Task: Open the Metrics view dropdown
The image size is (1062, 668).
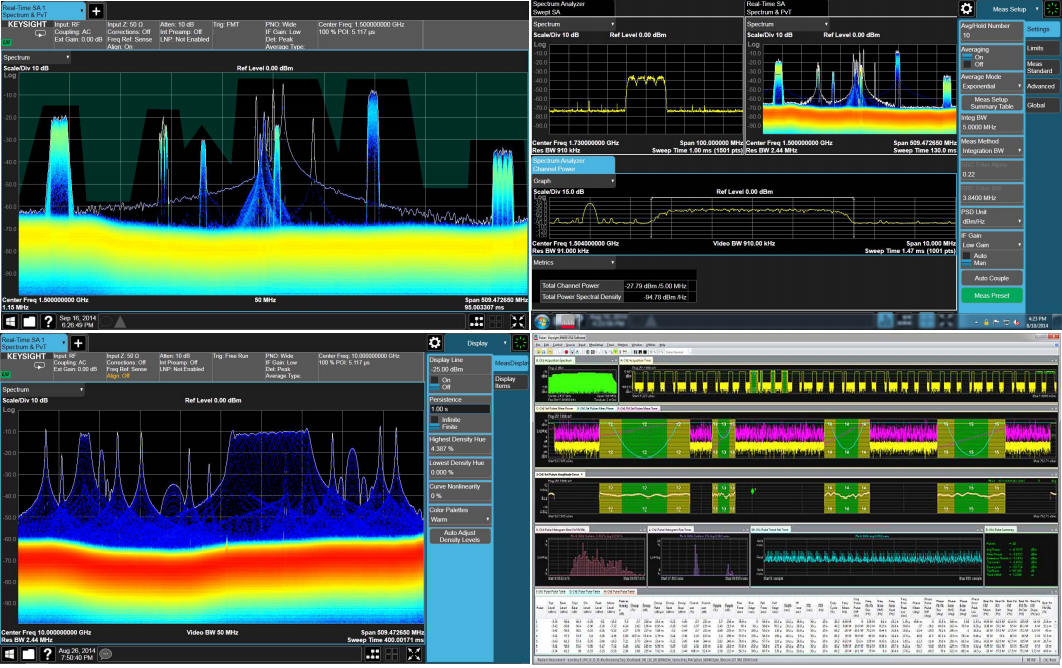Action: pos(574,263)
